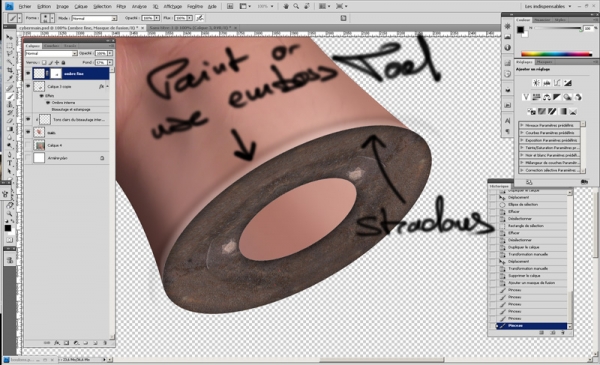The height and width of the screenshot is (365, 600).
Task: Open the Filtre menu
Action: [121, 6]
